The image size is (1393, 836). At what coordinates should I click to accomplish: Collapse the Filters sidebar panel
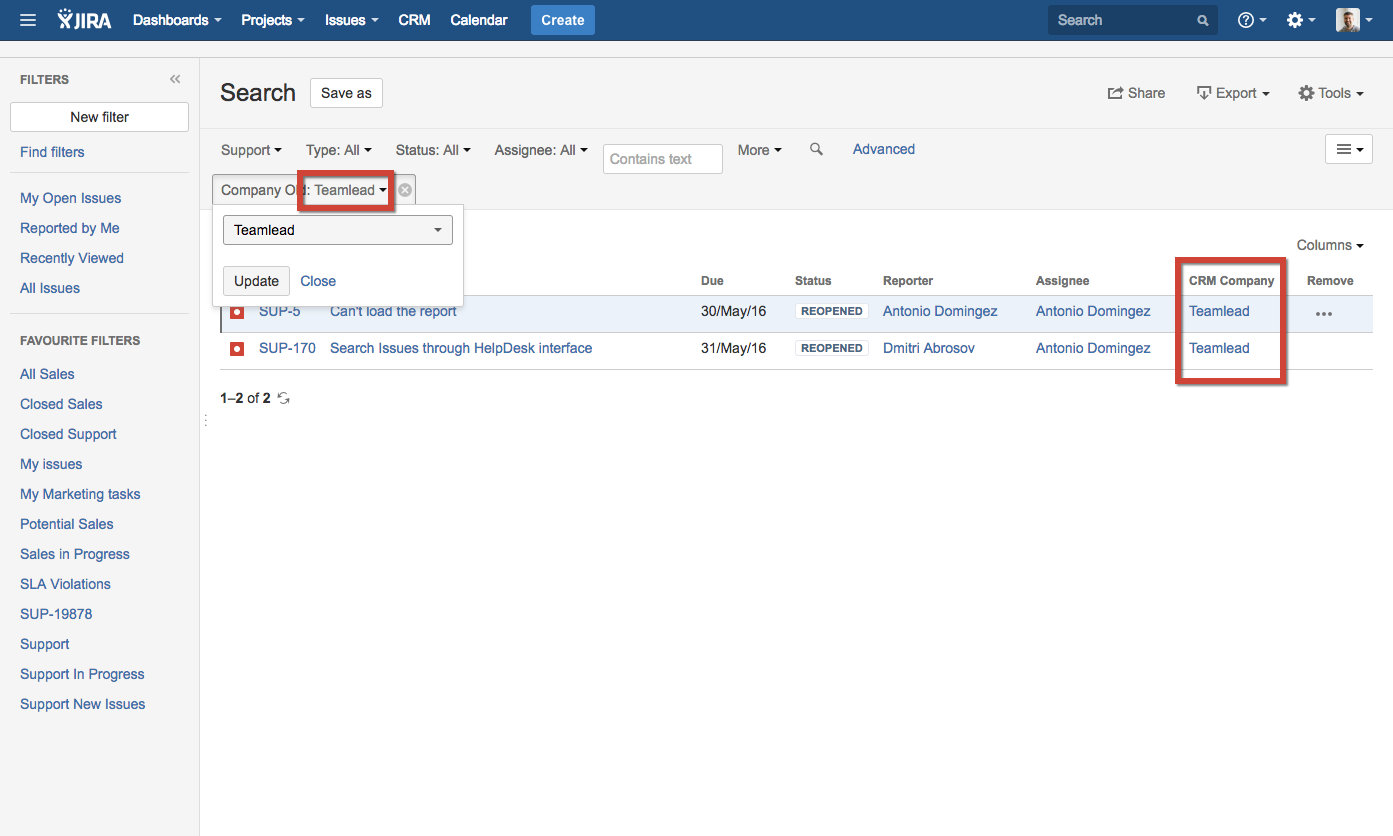point(175,80)
